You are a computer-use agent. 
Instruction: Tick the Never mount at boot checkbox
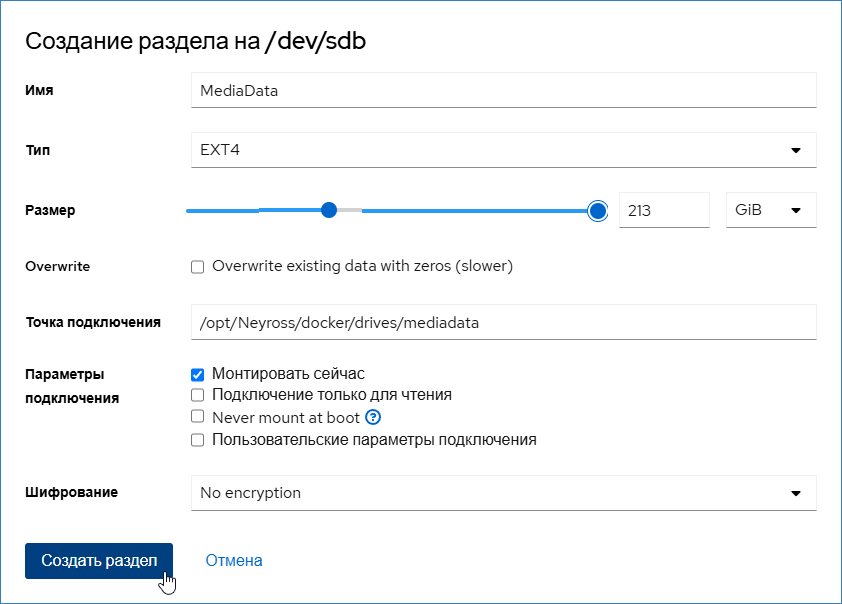(198, 417)
